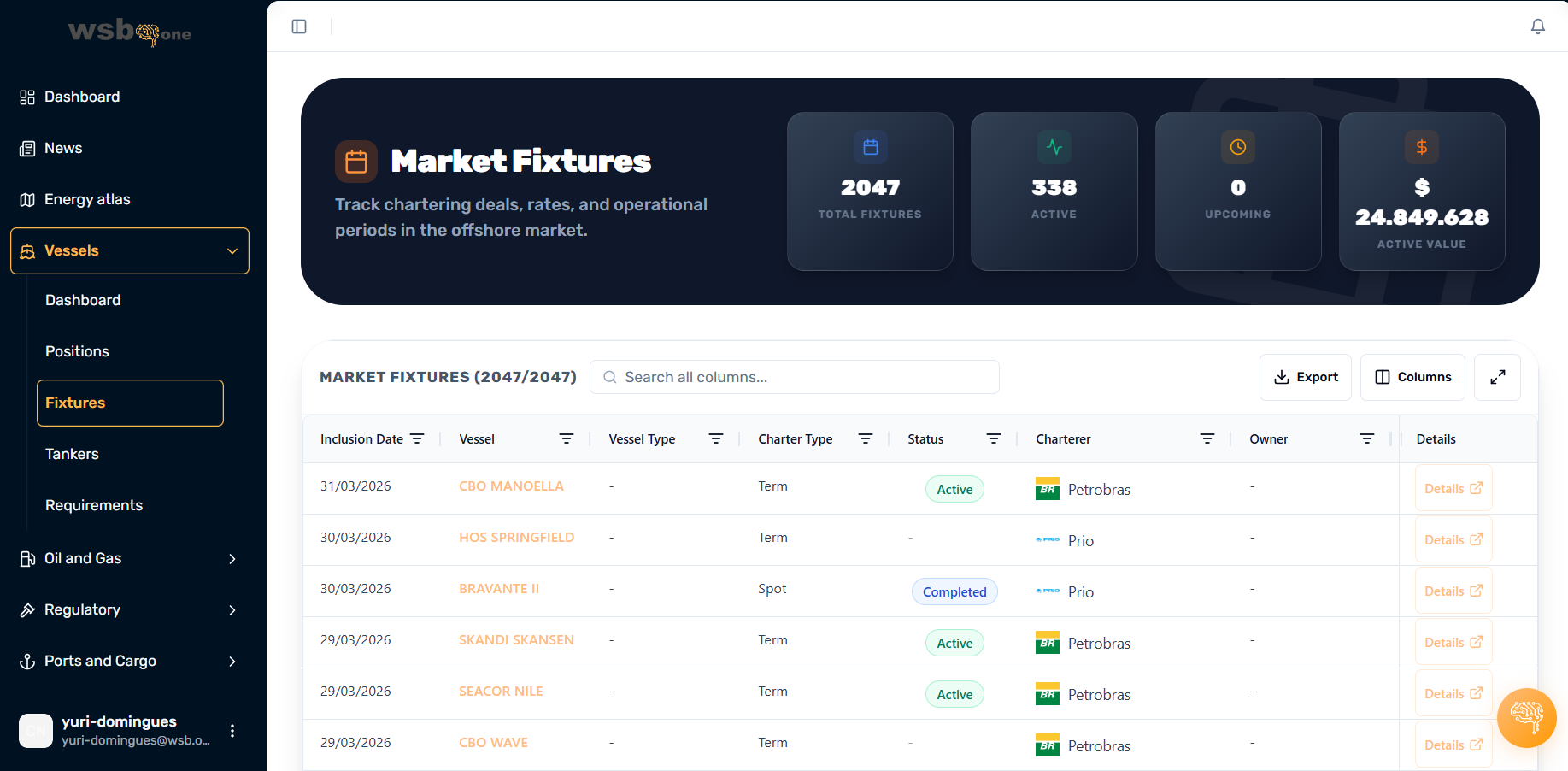The image size is (1568, 771).
Task: Click inside the Search all columns field
Action: click(x=795, y=377)
